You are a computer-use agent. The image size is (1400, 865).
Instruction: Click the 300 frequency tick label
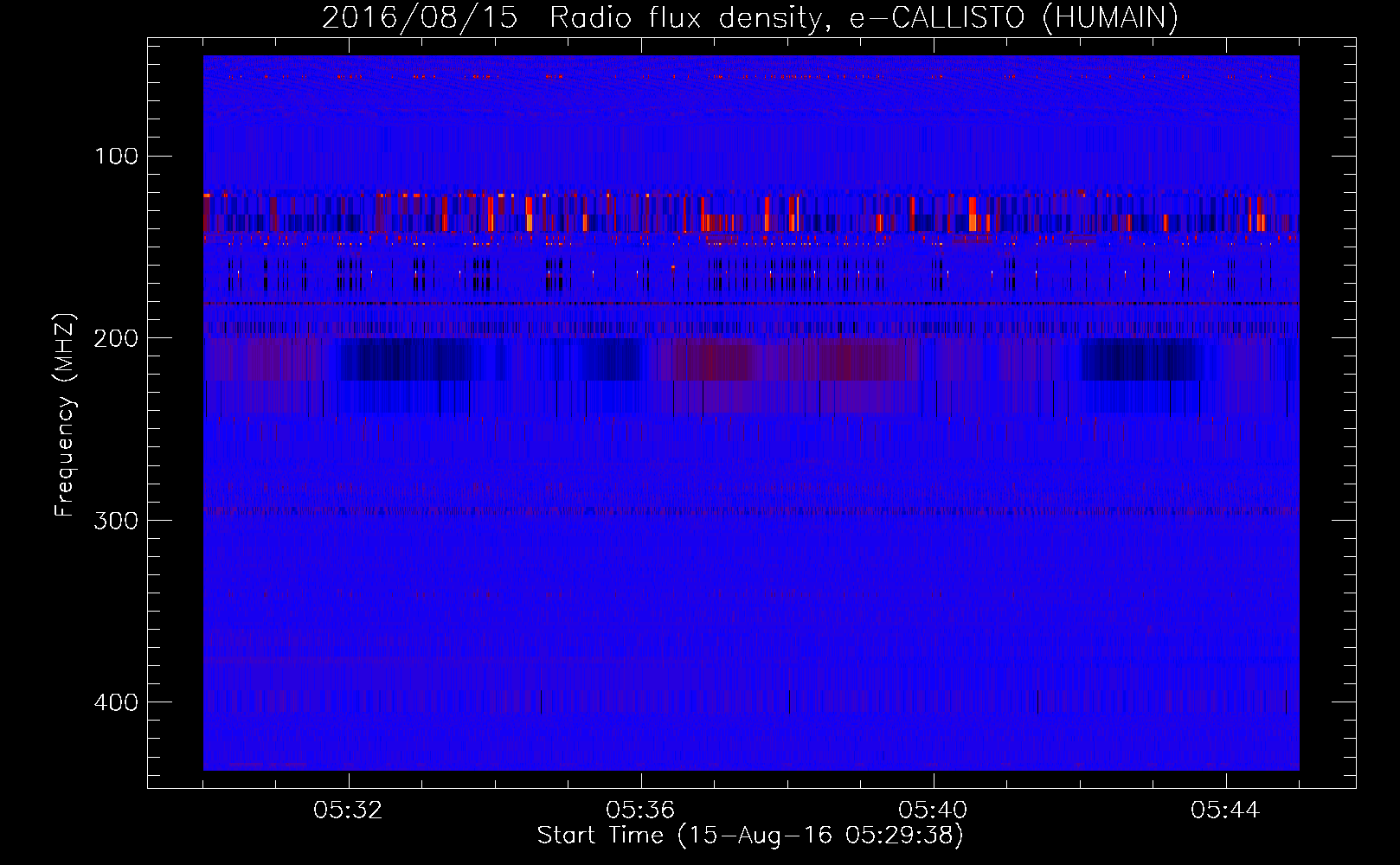coord(116,520)
